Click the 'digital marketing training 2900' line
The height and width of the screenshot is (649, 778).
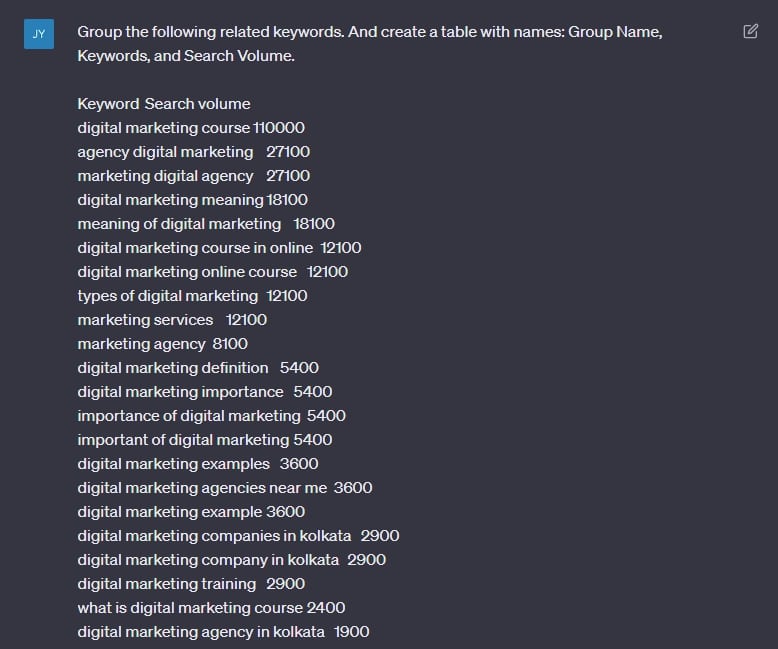[x=191, y=584]
